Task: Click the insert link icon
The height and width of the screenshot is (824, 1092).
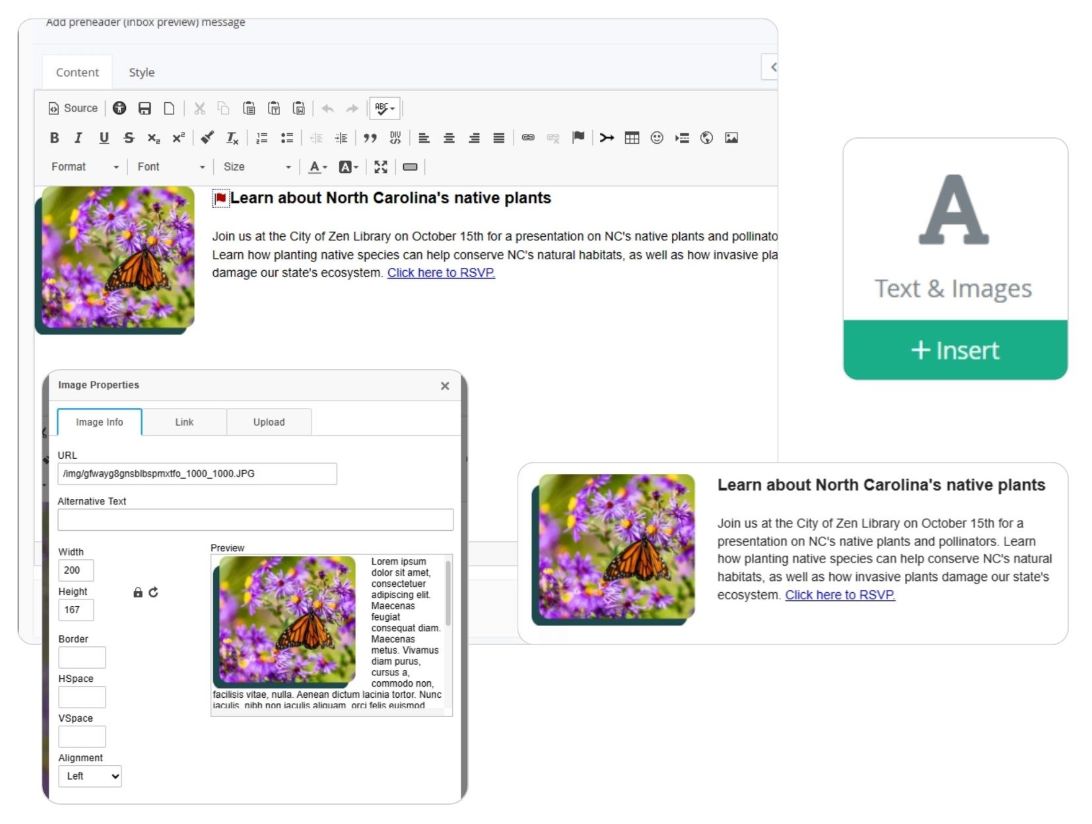Action: pos(528,138)
